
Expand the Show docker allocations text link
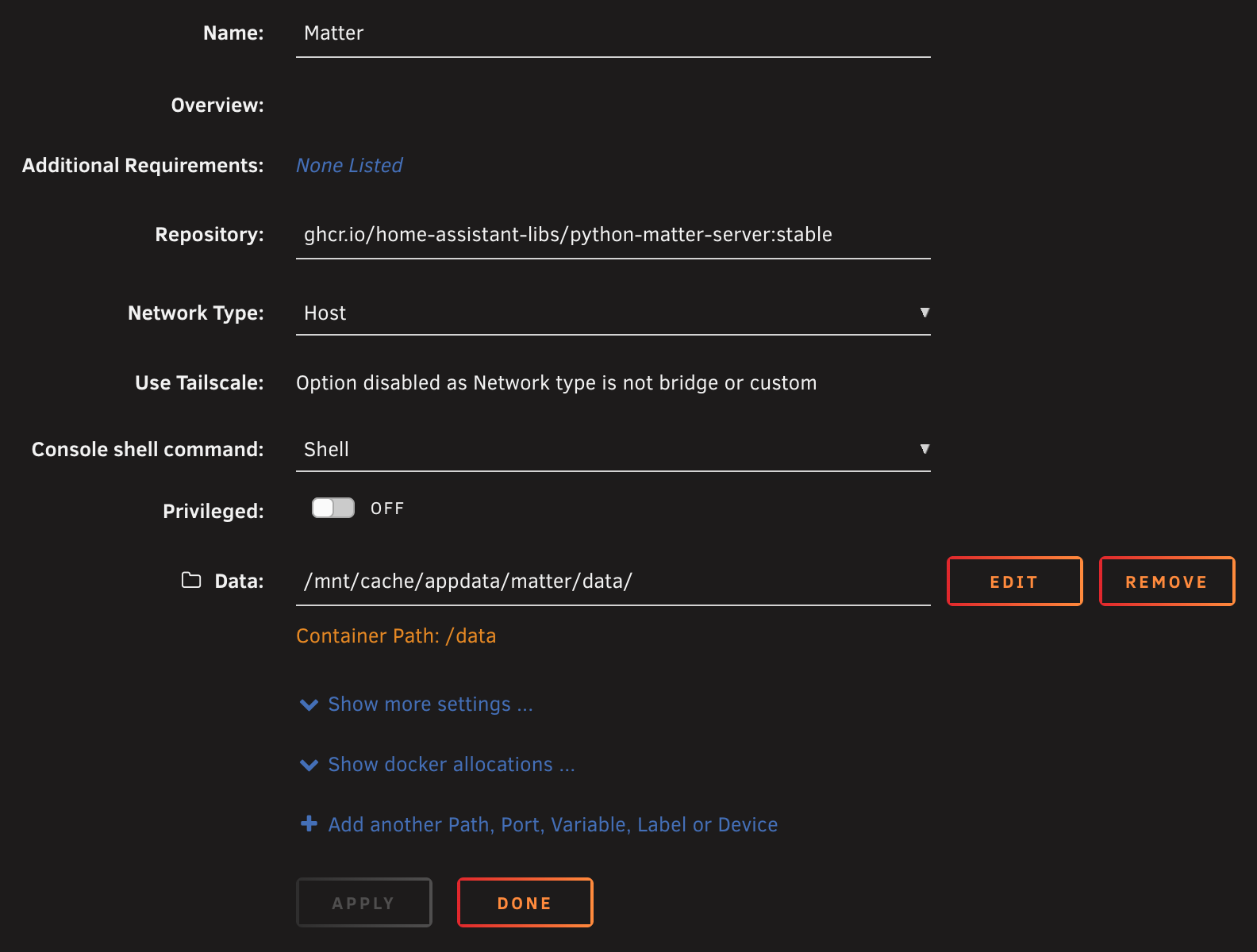click(x=451, y=765)
